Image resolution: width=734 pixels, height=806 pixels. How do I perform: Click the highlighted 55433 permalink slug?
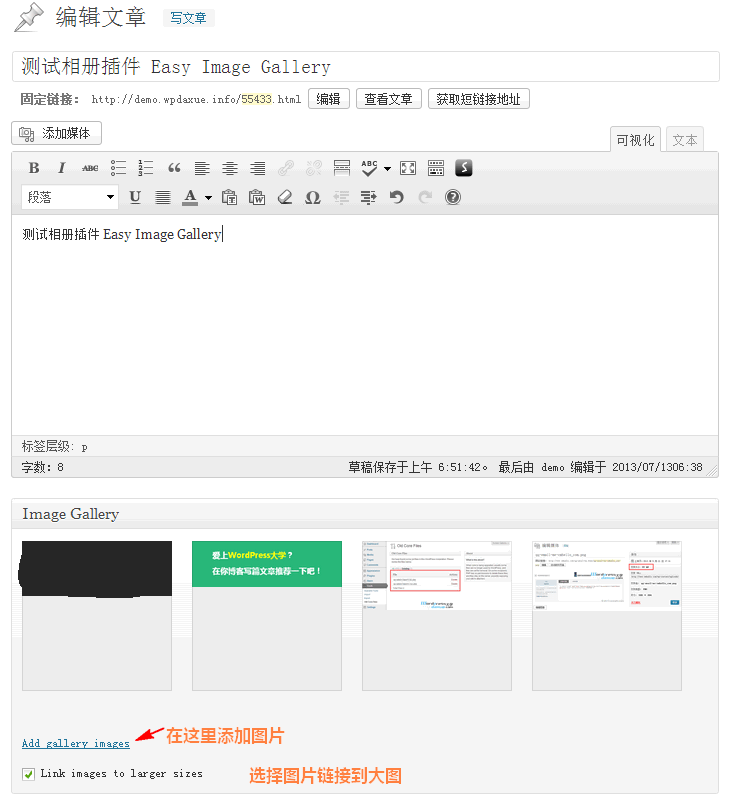(x=256, y=99)
